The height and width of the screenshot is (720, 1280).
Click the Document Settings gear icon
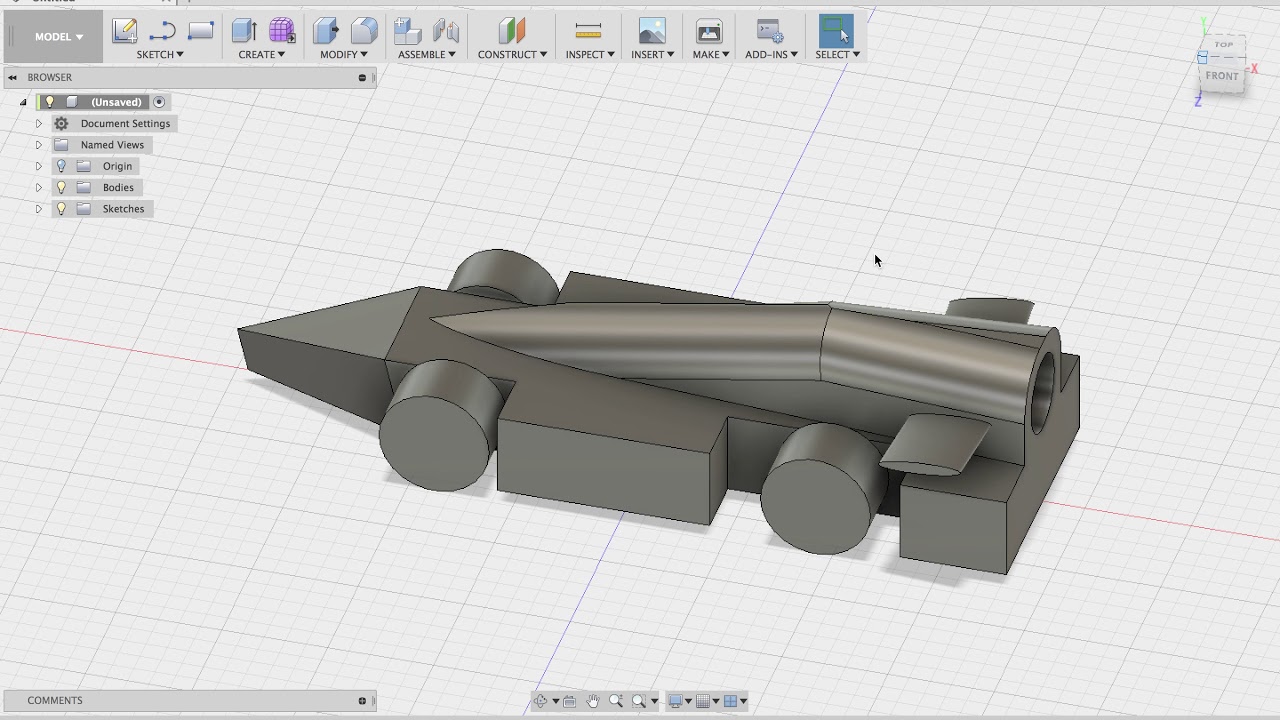pyautogui.click(x=61, y=123)
